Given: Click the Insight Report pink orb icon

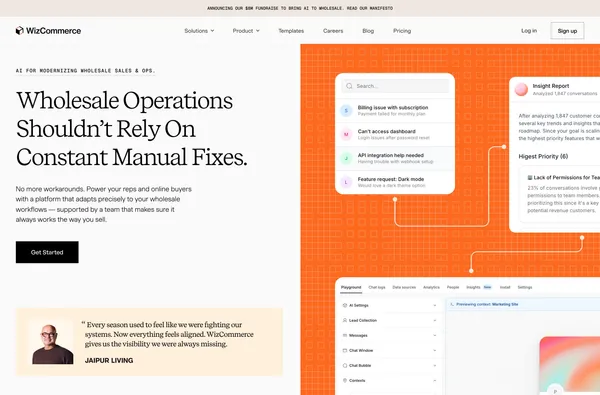Looking at the screenshot, I should coord(521,89).
